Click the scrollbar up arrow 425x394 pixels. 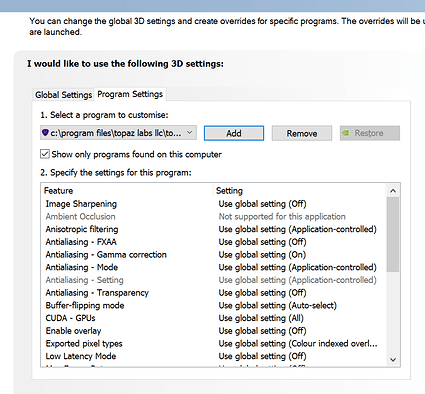coord(393,191)
